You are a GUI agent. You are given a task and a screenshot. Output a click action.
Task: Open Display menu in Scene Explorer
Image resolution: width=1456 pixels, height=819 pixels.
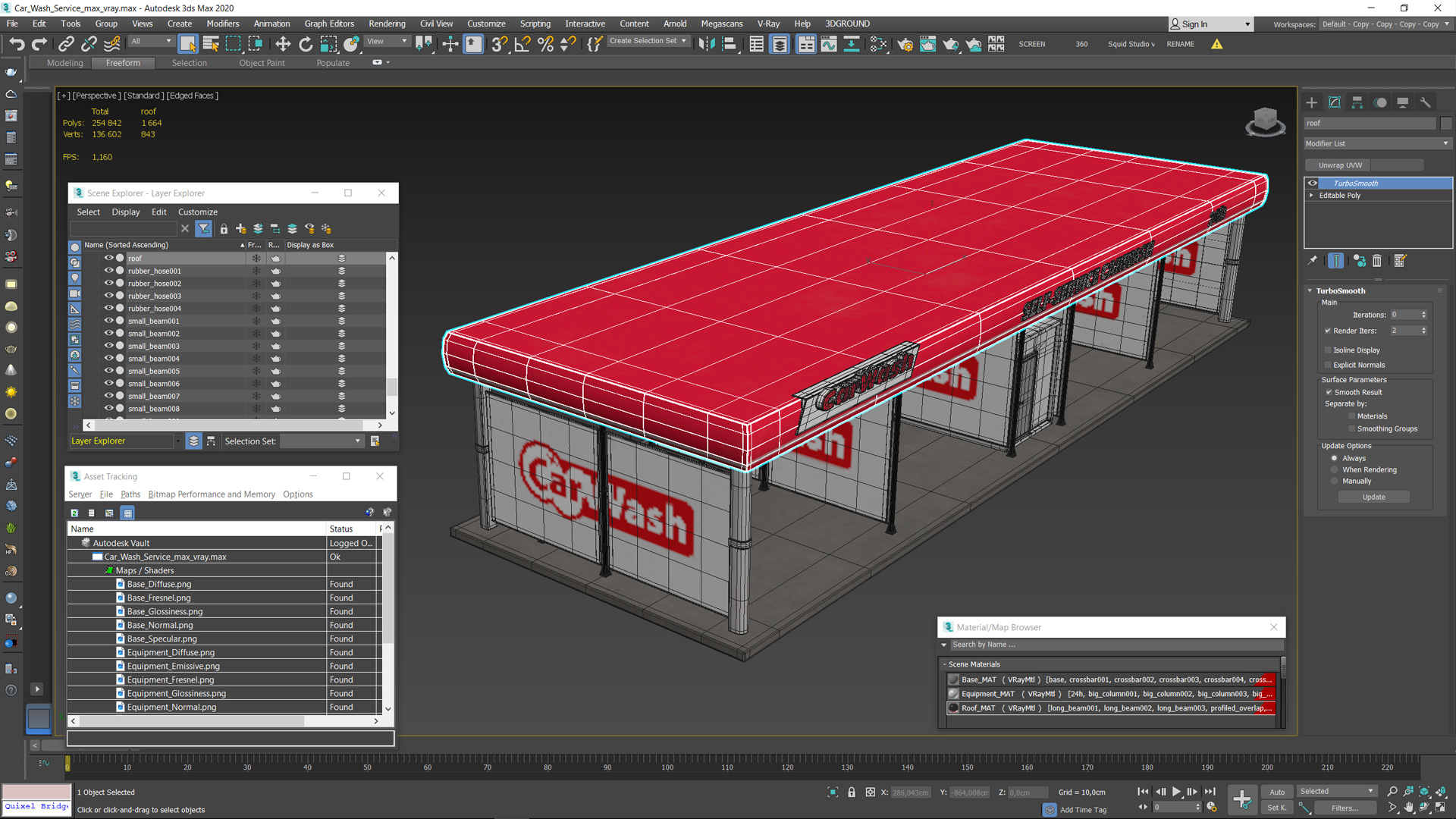[126, 212]
